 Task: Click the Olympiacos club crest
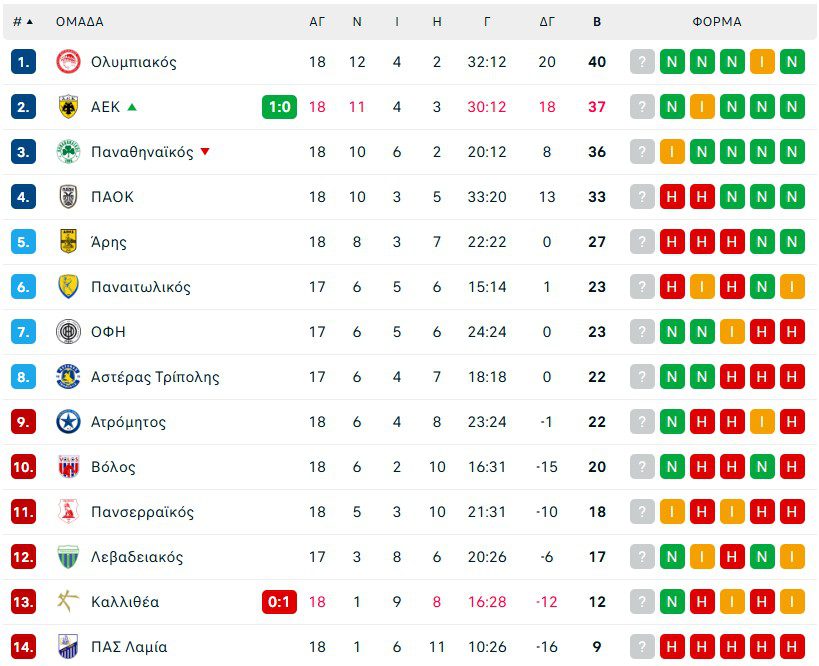68,62
